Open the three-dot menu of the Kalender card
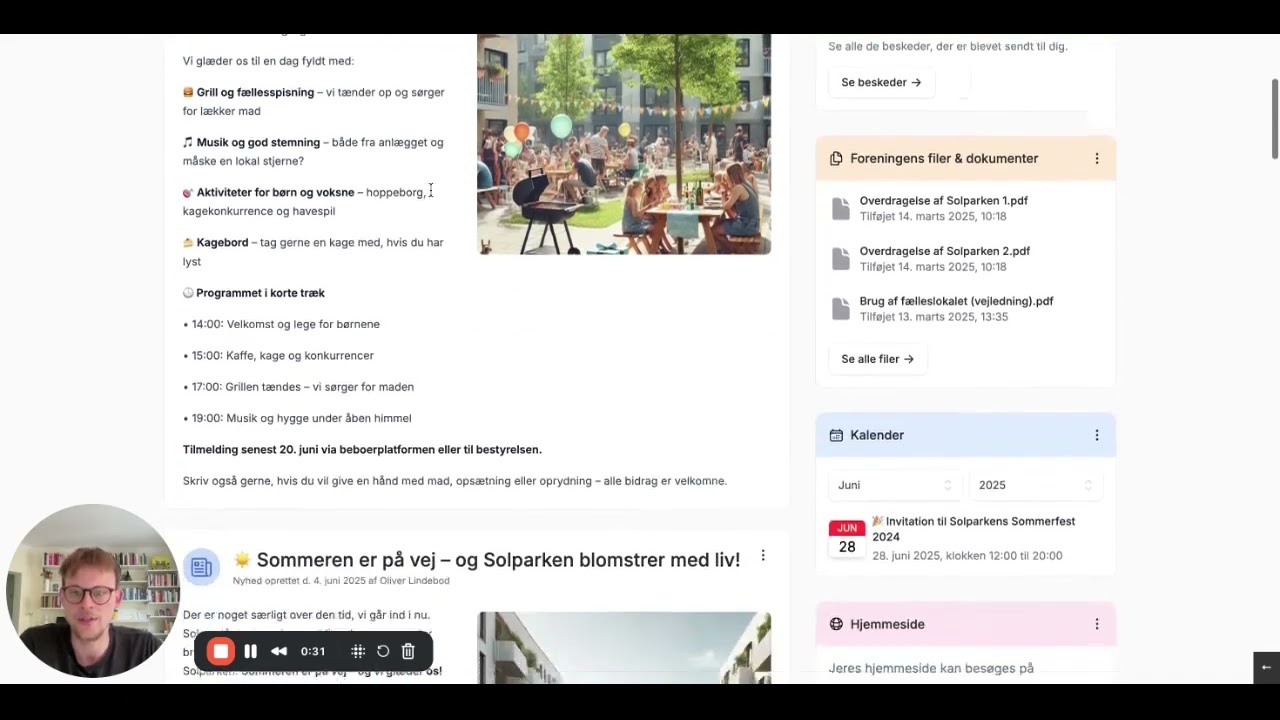 click(x=1097, y=435)
